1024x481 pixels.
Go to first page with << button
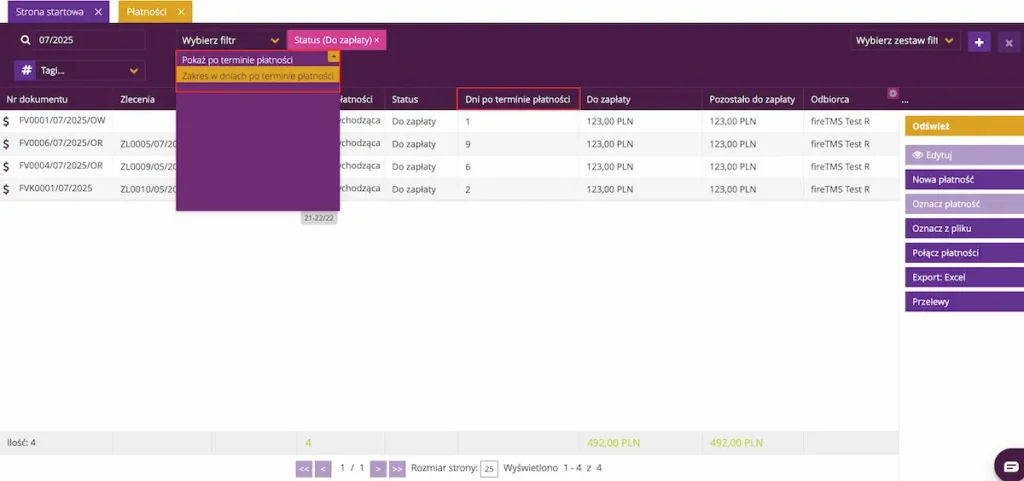304,468
